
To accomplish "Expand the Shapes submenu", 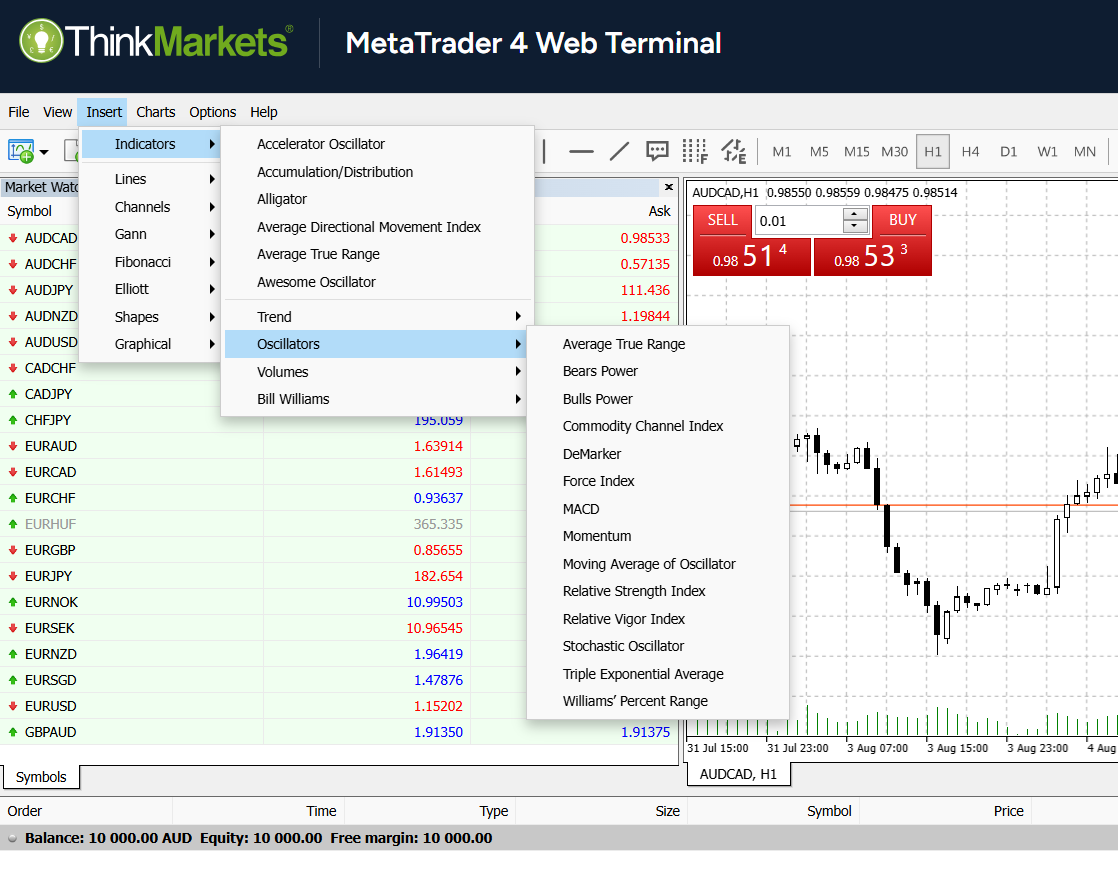I will pos(150,317).
